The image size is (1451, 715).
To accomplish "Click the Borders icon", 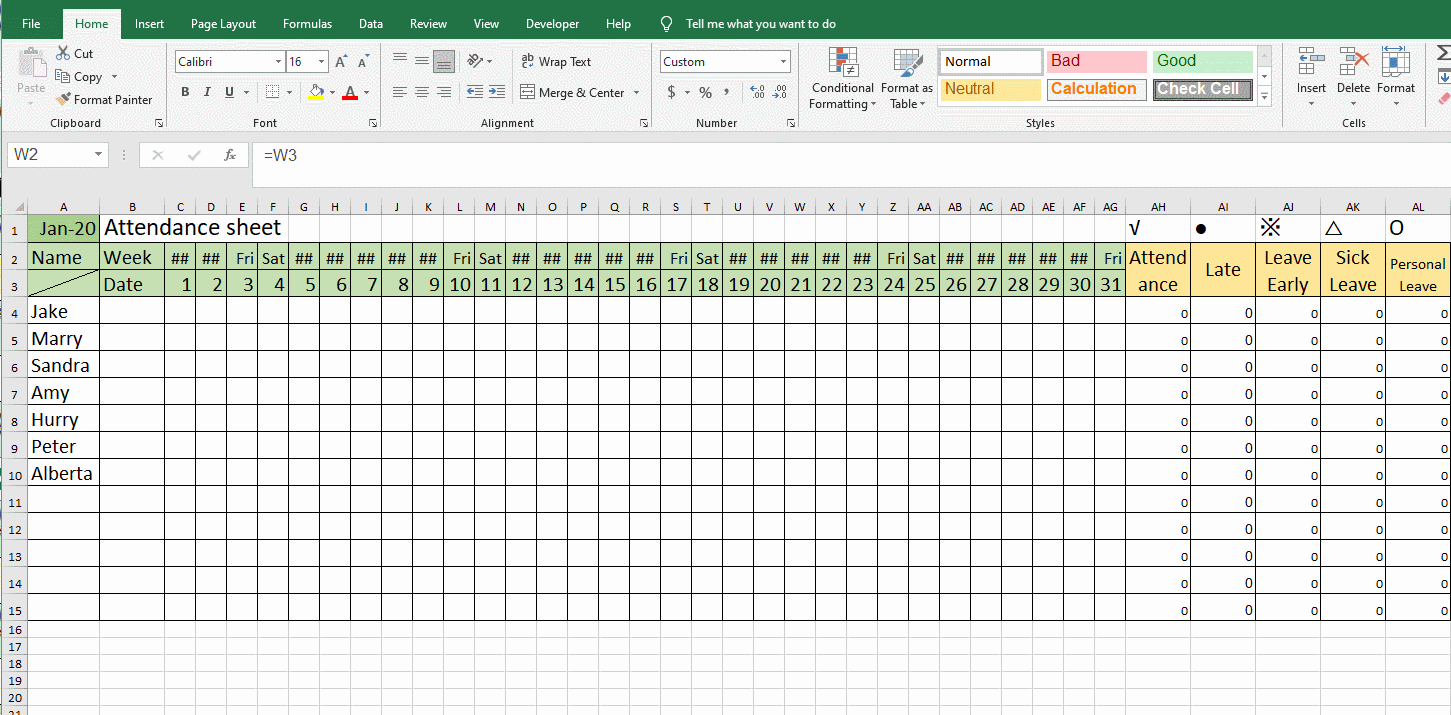I will [272, 92].
